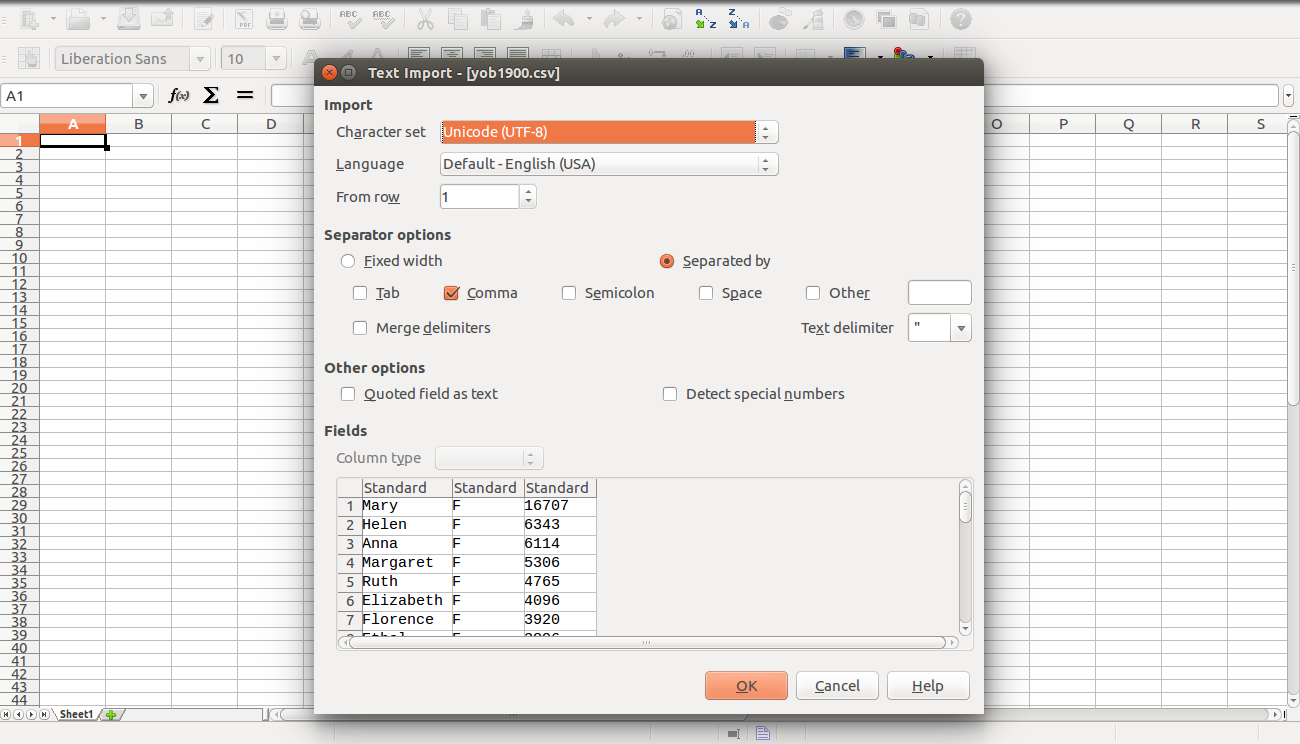Enable Quoted field as text

click(348, 394)
